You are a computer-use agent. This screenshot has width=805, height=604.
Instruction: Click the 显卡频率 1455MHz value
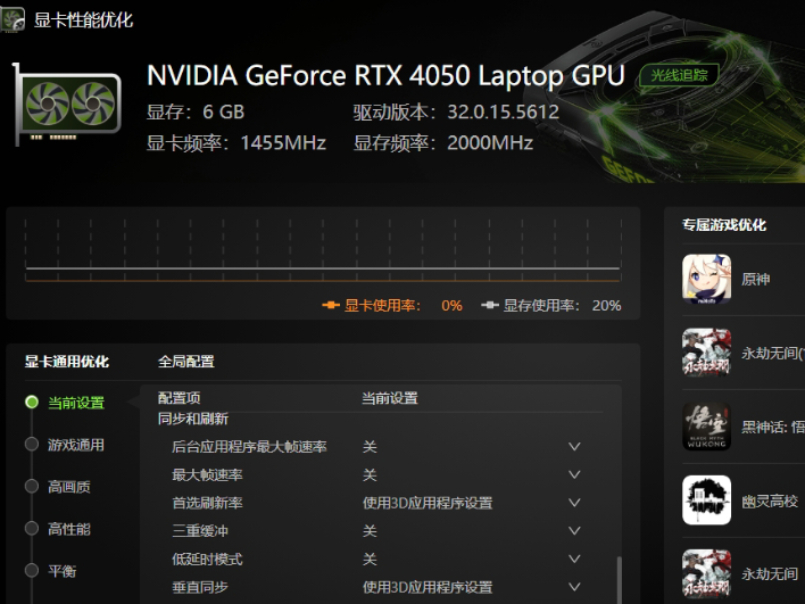tap(283, 143)
